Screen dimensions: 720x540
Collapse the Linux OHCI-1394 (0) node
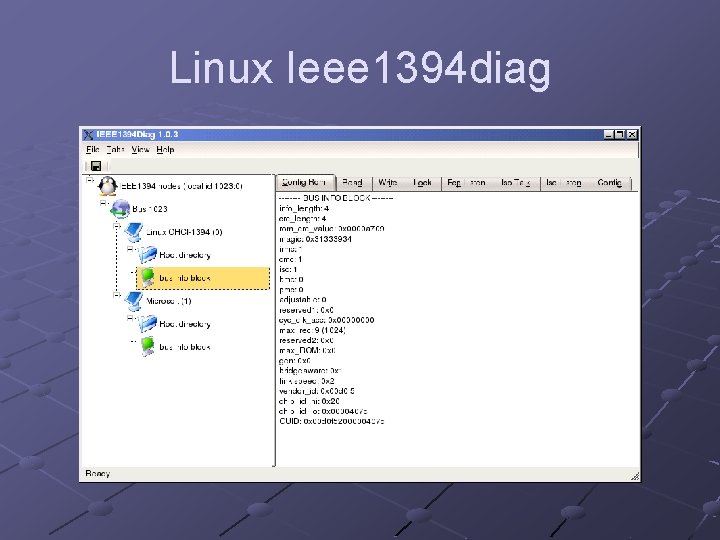click(117, 226)
